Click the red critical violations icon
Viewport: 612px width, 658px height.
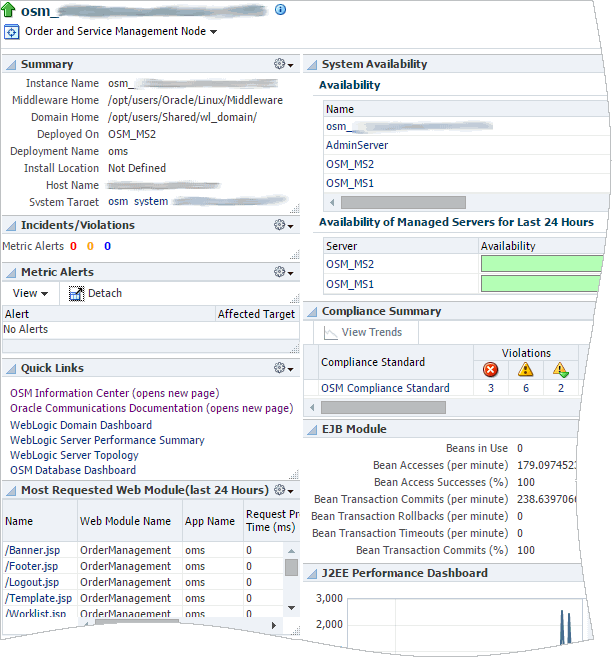pos(490,370)
